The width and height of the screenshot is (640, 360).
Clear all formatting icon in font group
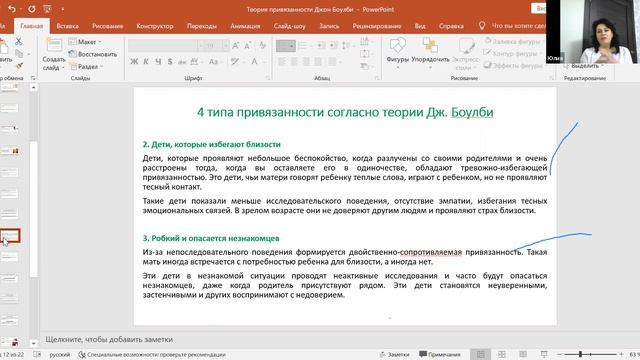tap(262, 46)
